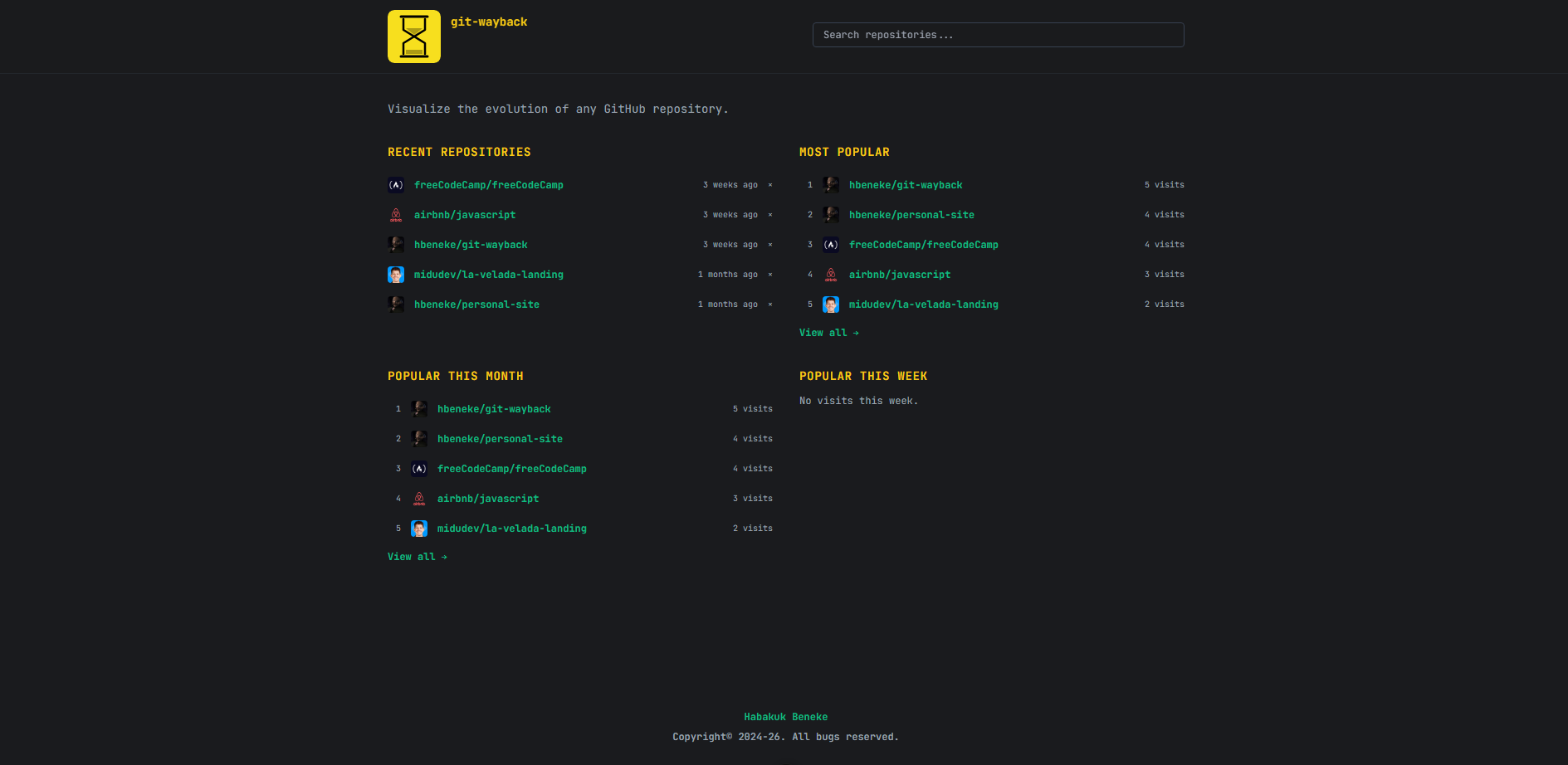The width and height of the screenshot is (1568, 765).
Task: Click midudev avatar in Most Popular
Action: click(831, 305)
